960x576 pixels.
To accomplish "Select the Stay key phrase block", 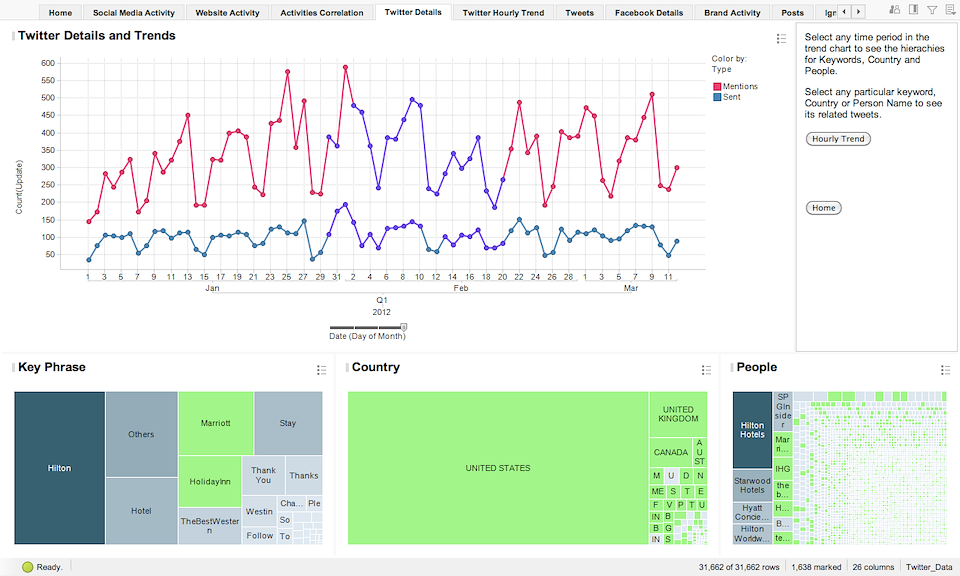I will pos(288,423).
